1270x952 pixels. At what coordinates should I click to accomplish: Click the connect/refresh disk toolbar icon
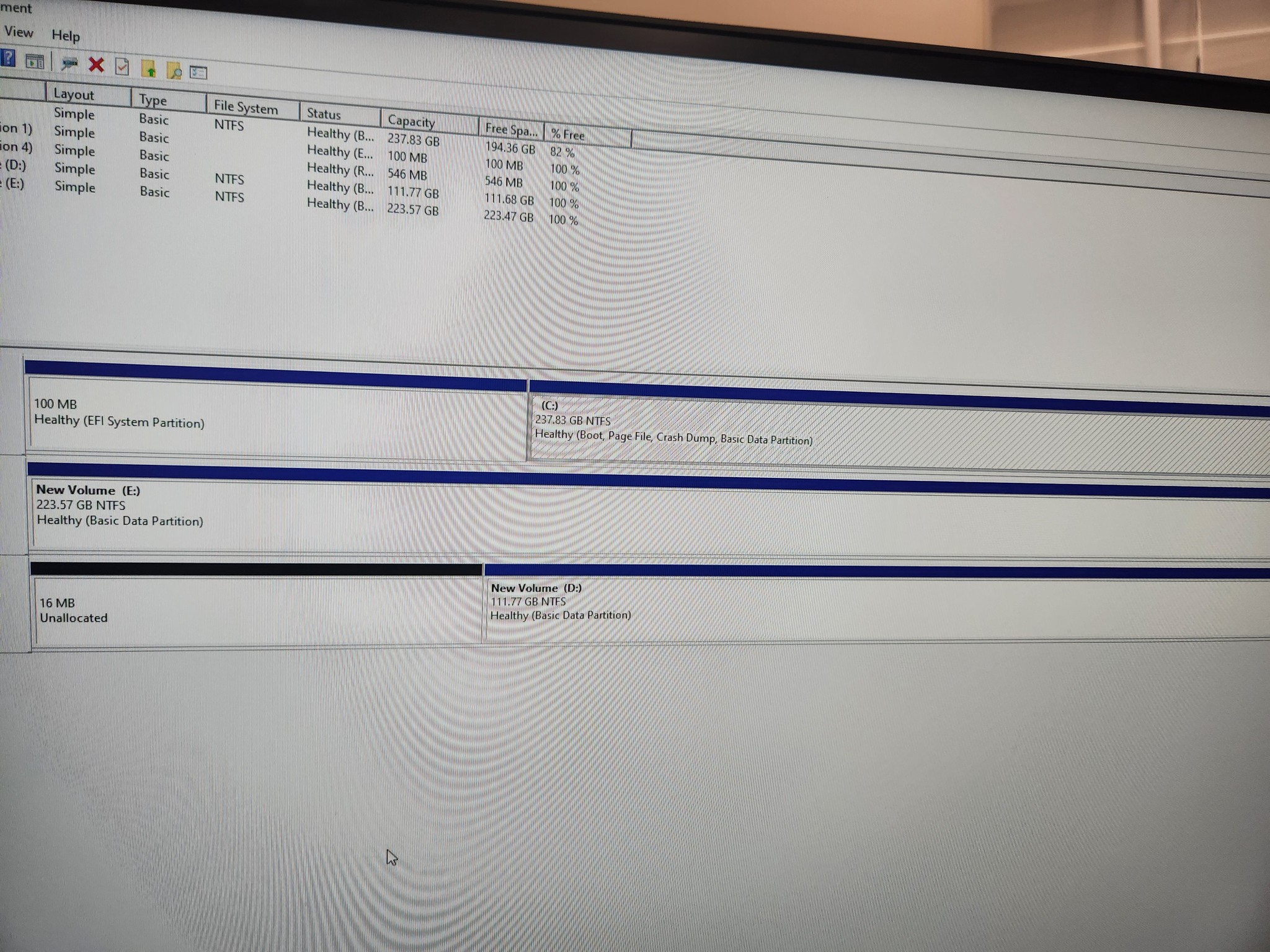click(69, 63)
